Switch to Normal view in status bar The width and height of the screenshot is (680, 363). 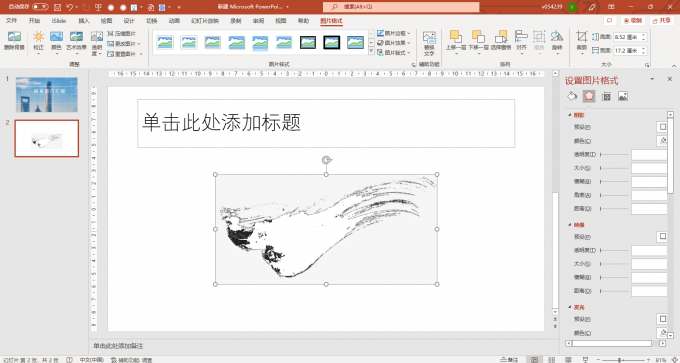[535, 360]
